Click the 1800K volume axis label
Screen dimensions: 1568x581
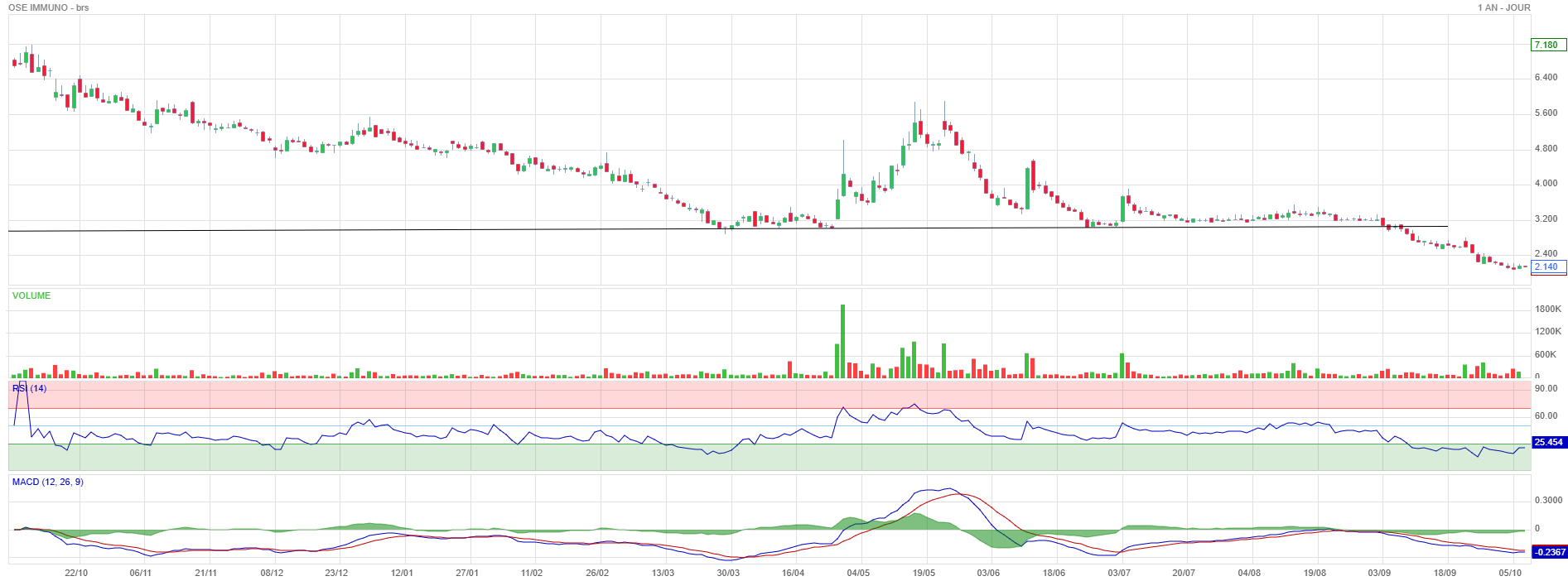(x=1547, y=309)
